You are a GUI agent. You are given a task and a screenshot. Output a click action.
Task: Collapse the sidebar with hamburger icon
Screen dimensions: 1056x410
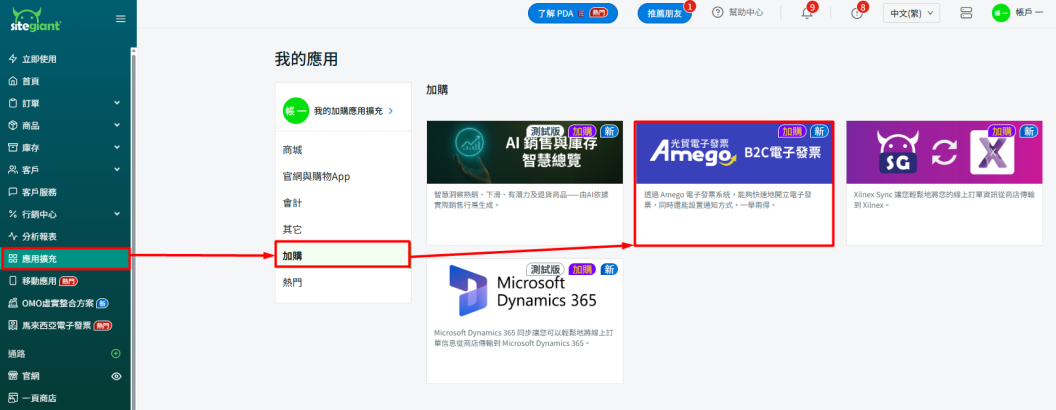(121, 18)
